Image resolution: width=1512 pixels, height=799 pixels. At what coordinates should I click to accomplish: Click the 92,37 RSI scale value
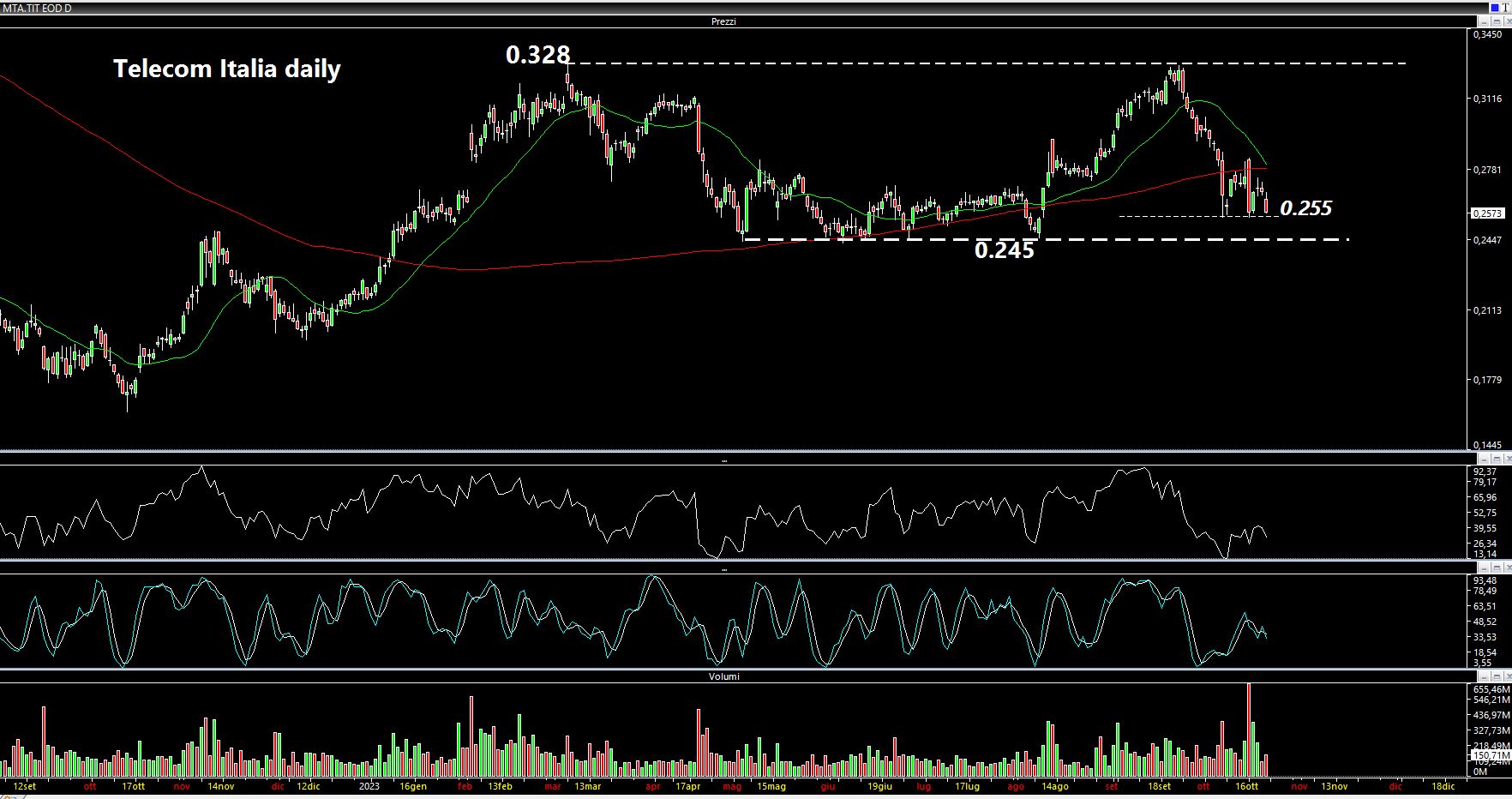1485,472
